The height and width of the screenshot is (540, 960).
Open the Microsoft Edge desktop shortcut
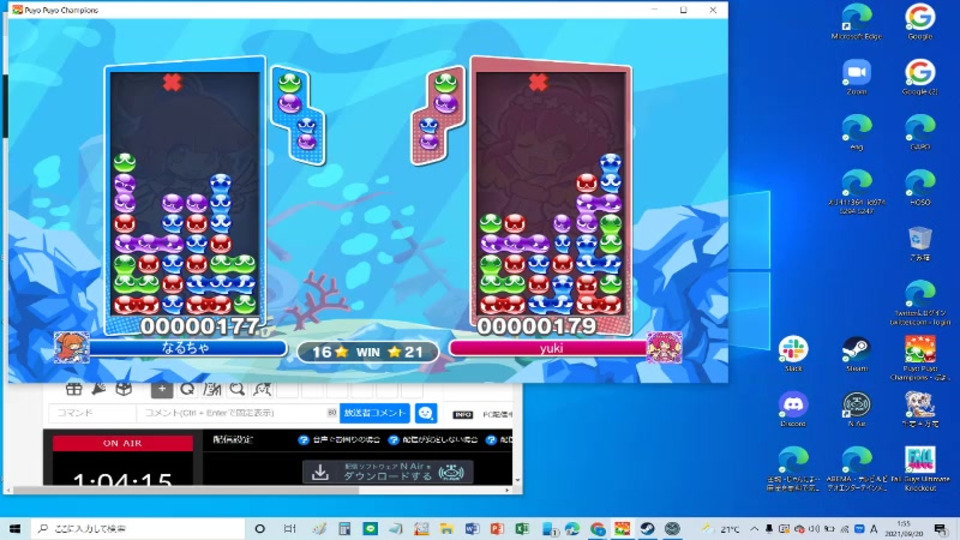click(857, 22)
